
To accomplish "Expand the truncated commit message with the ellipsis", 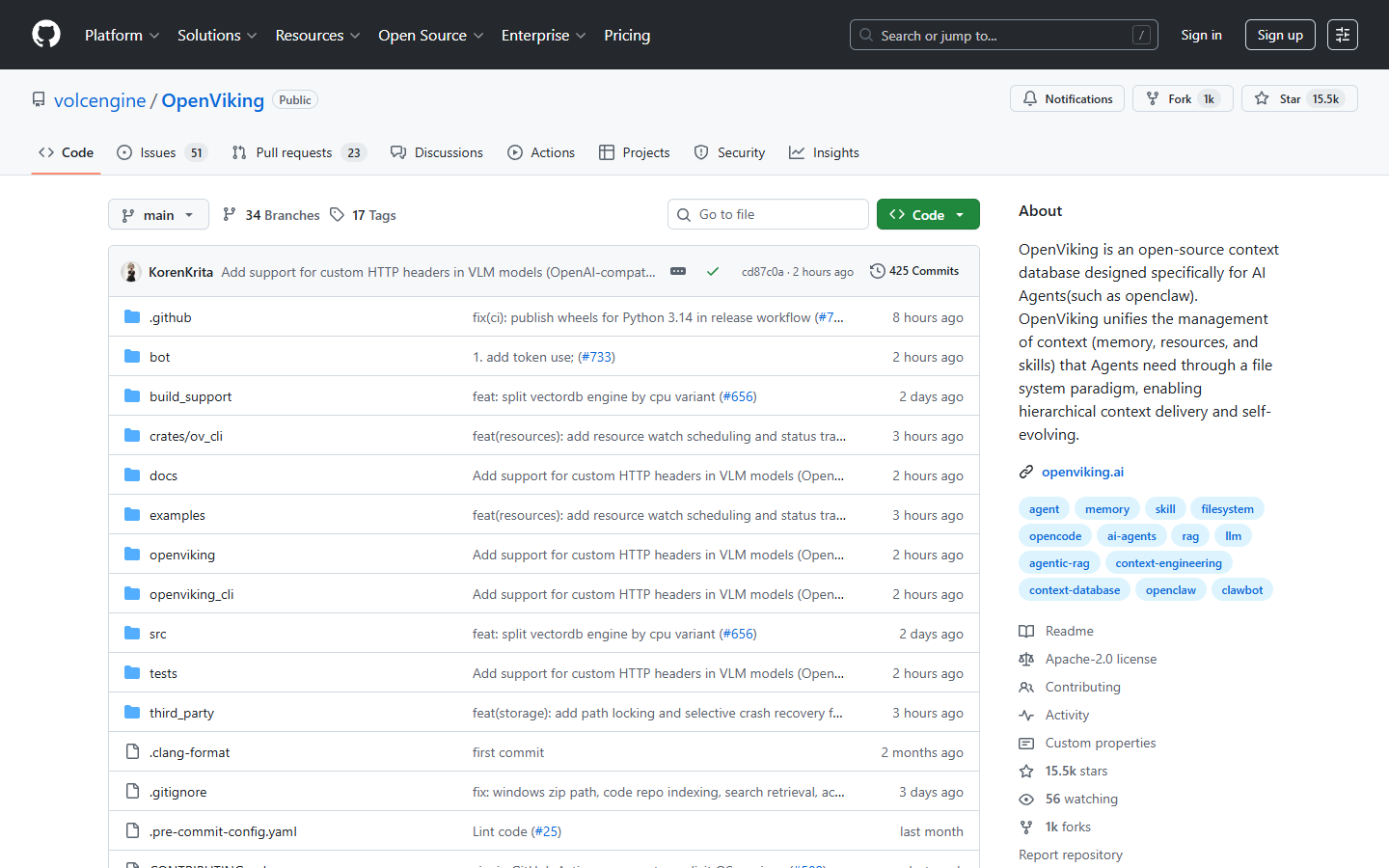I will tap(678, 271).
